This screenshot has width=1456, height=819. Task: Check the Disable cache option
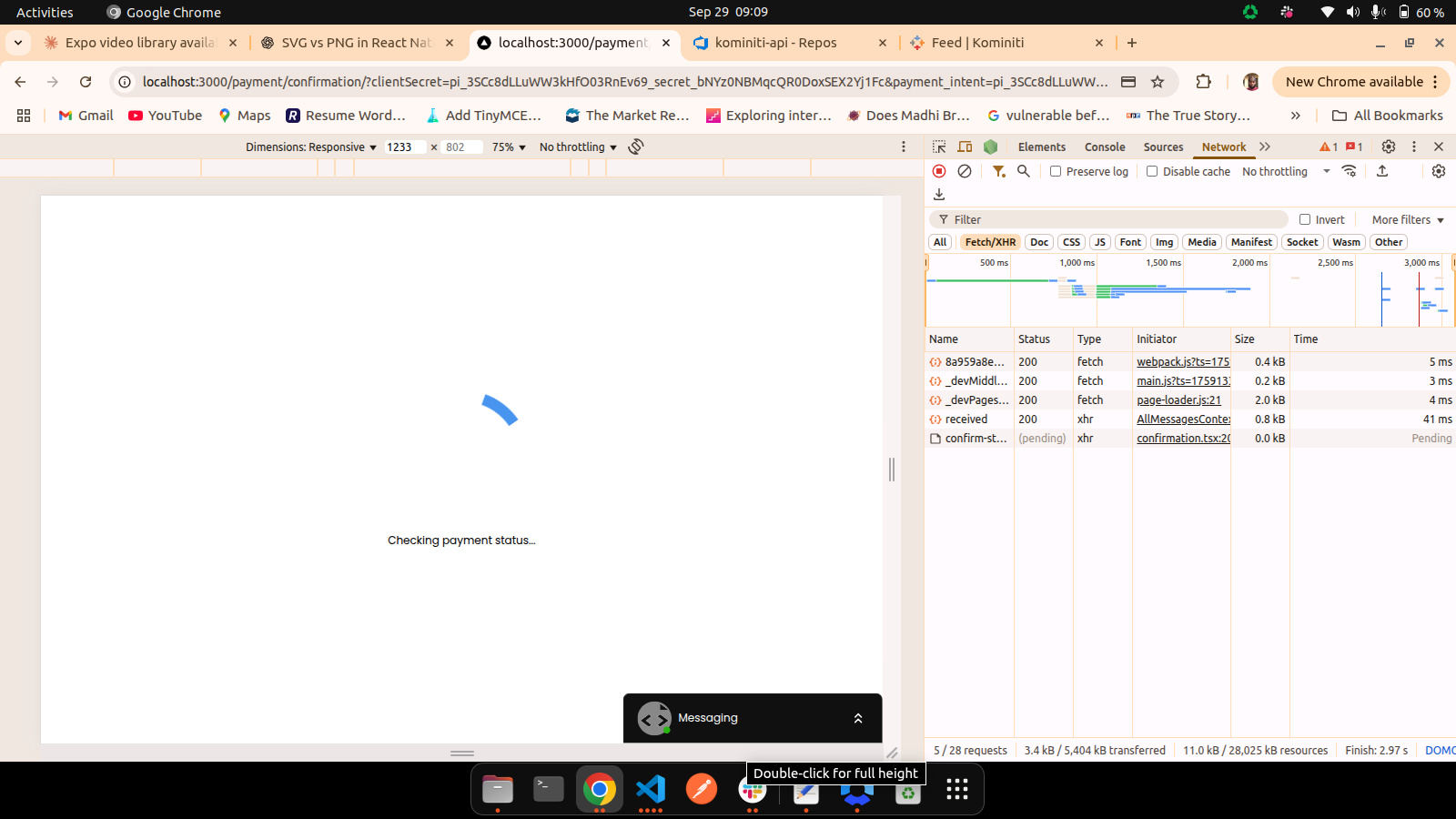[1152, 171]
